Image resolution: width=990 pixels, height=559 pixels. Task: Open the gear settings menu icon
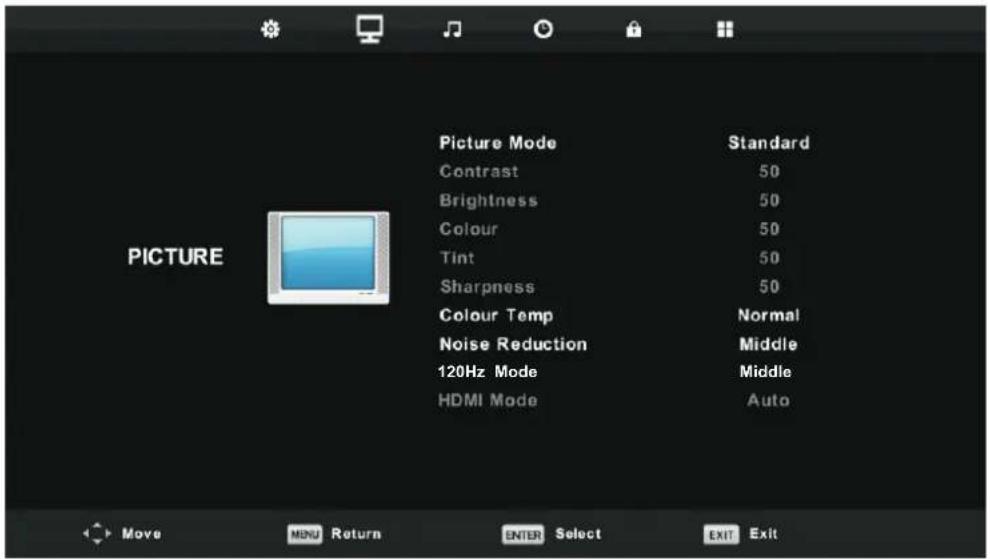point(270,29)
